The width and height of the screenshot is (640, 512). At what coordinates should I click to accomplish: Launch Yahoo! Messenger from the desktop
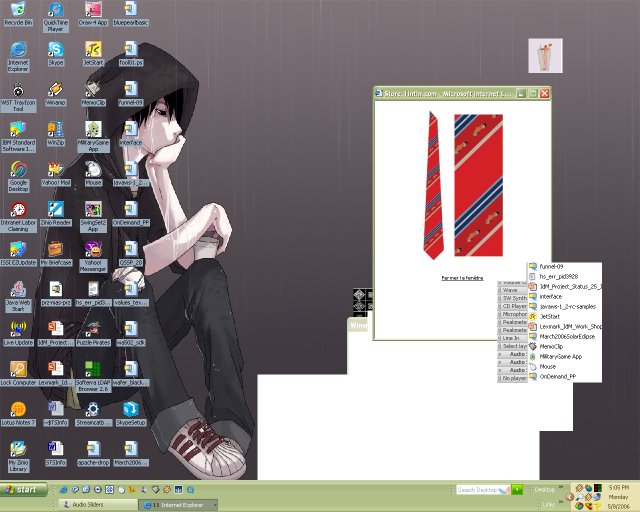(93, 256)
